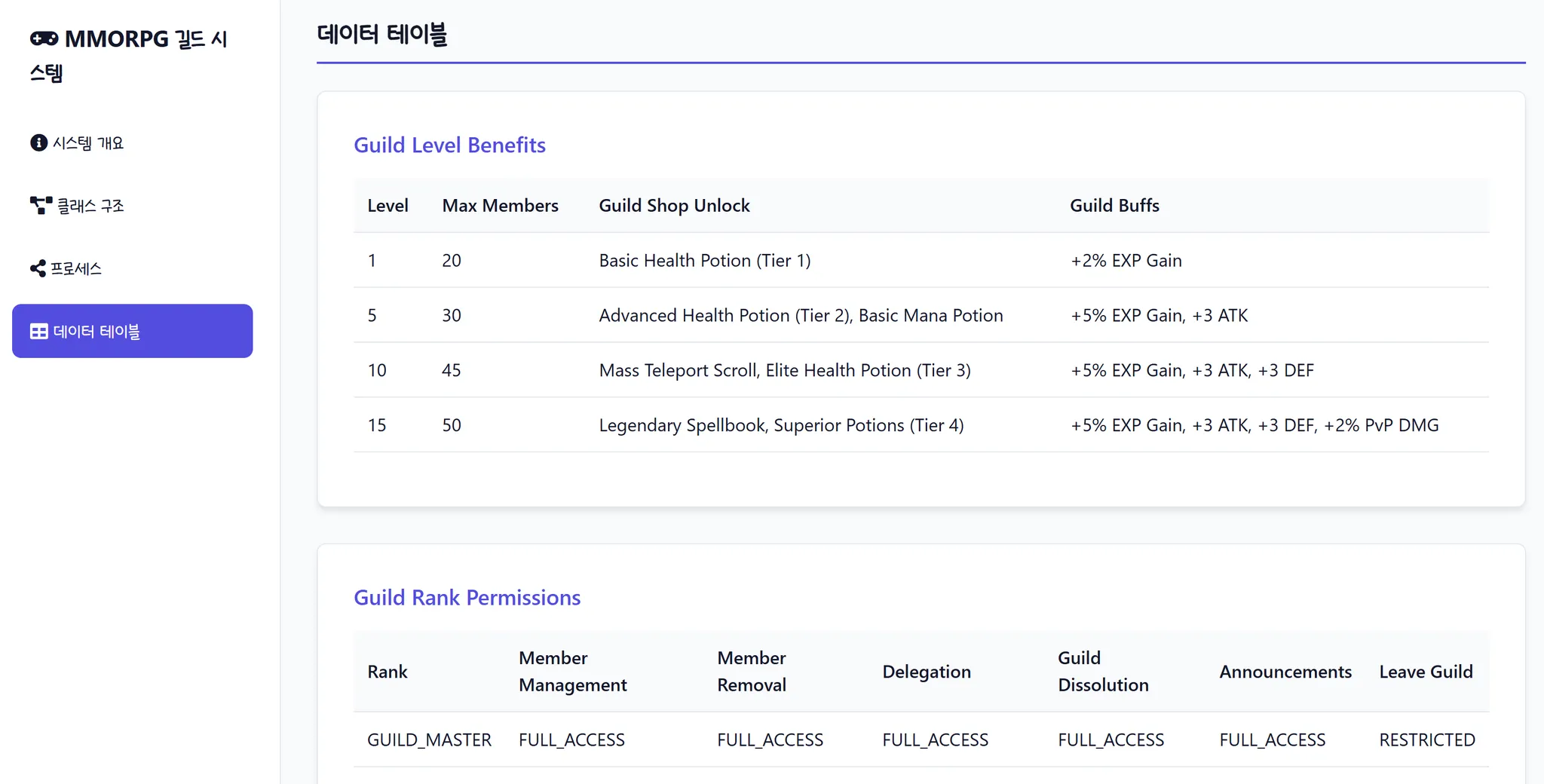Click the RESTRICTED Leave Guild cell
This screenshot has height=784, width=1544.
point(1426,740)
